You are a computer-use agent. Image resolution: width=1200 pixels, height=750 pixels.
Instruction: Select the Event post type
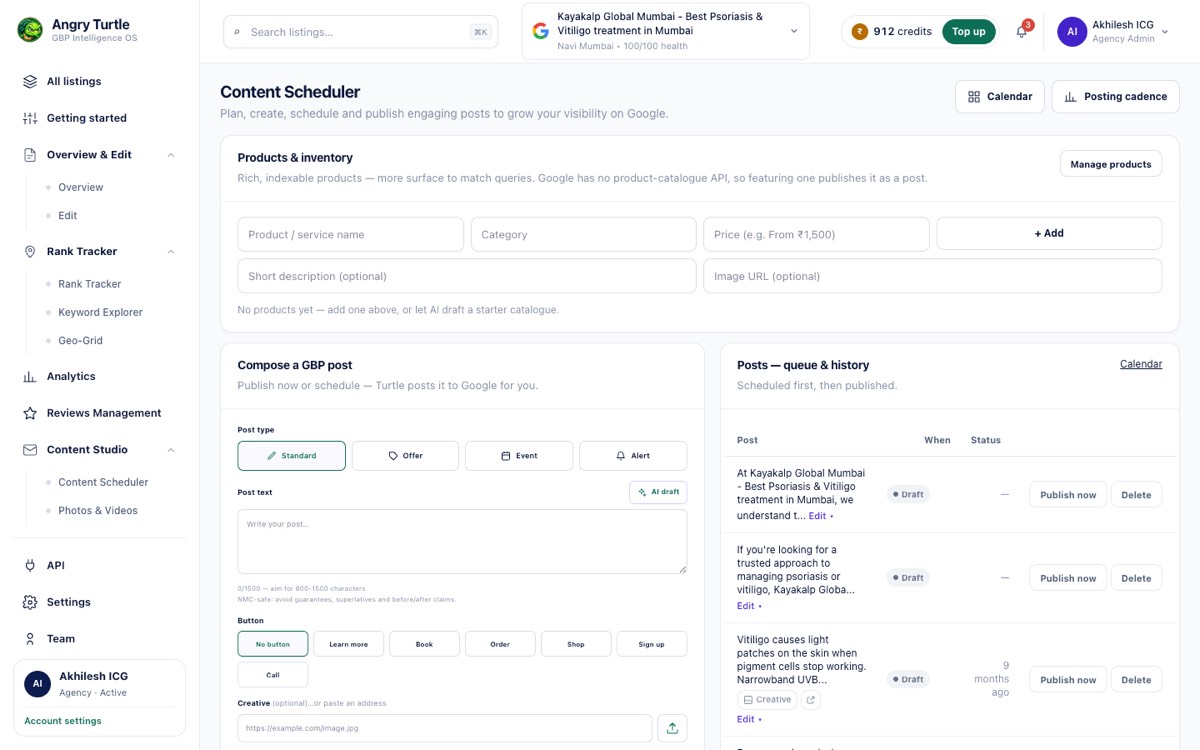[x=519, y=456]
